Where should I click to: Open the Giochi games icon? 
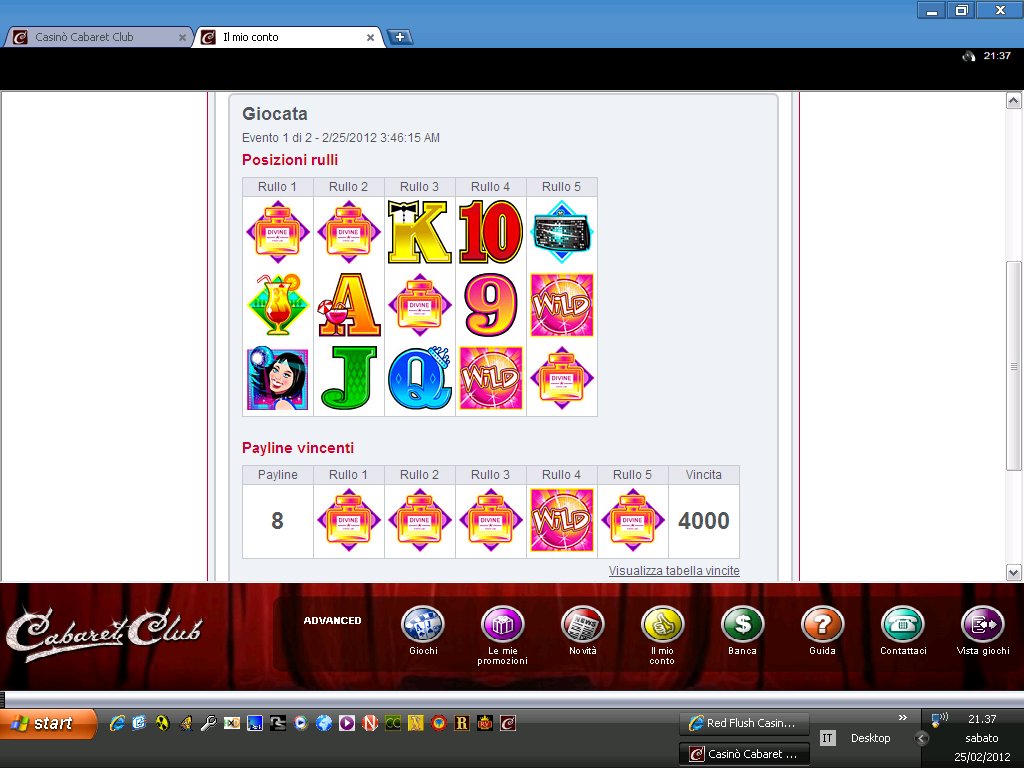tap(423, 625)
